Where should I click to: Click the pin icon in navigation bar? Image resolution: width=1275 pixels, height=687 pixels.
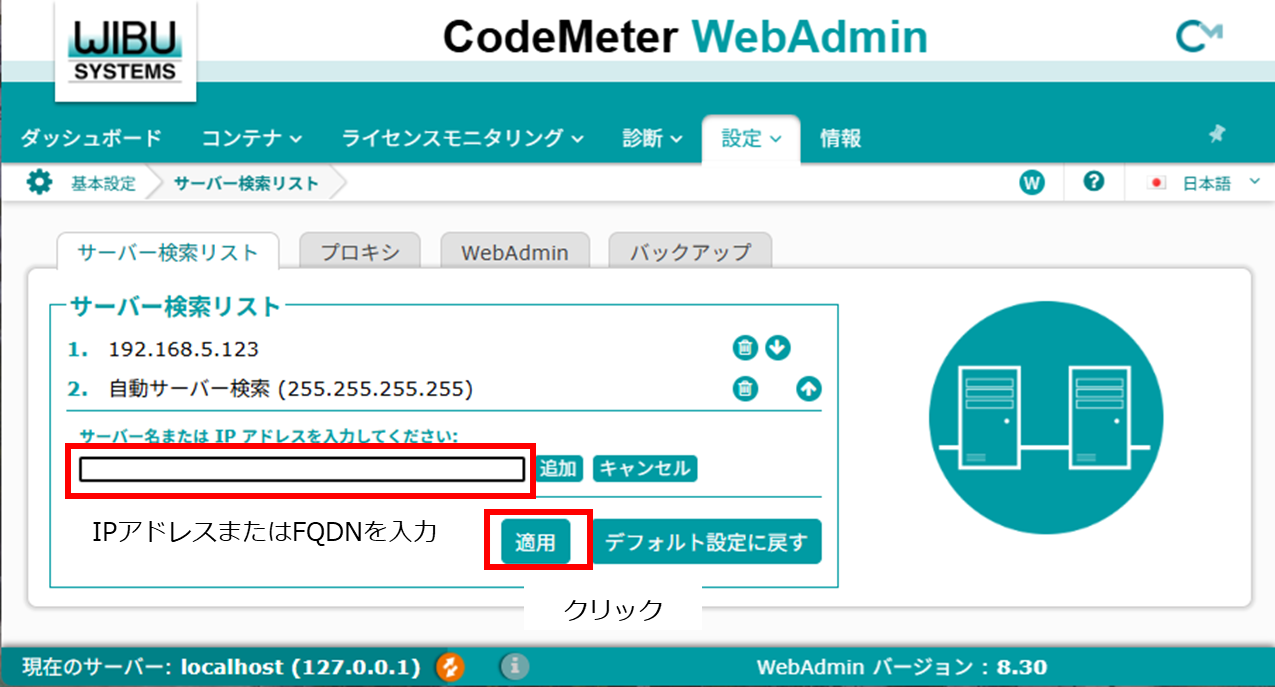[x=1217, y=134]
